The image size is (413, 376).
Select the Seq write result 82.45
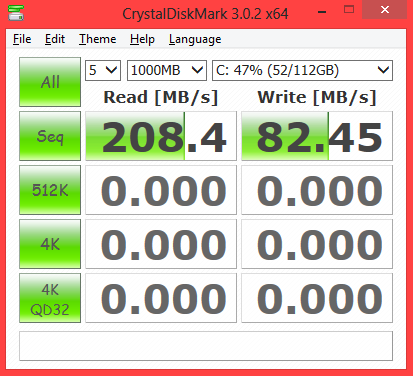tap(317, 136)
